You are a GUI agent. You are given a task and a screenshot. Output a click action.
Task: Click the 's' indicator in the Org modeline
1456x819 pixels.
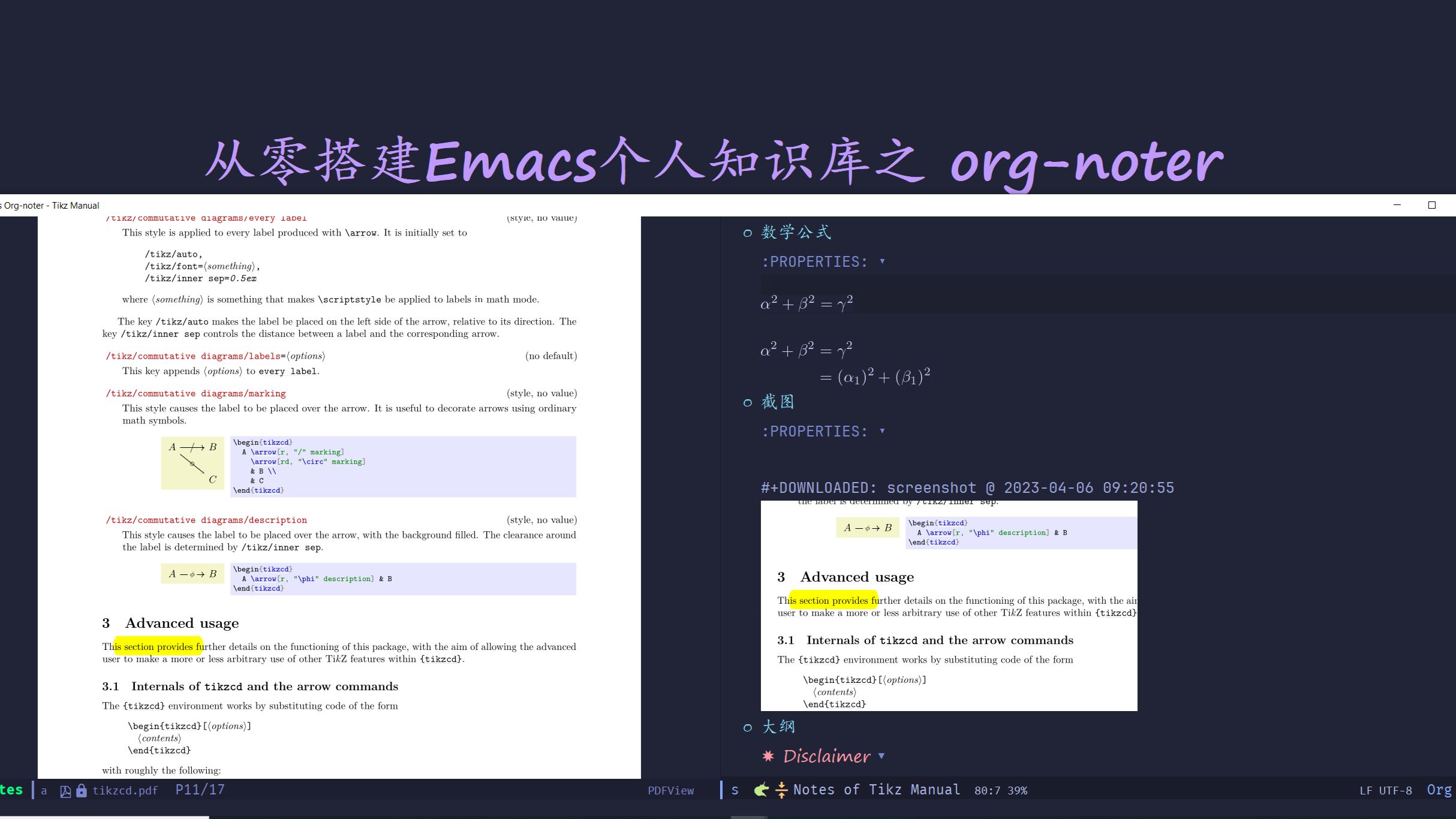(x=735, y=790)
